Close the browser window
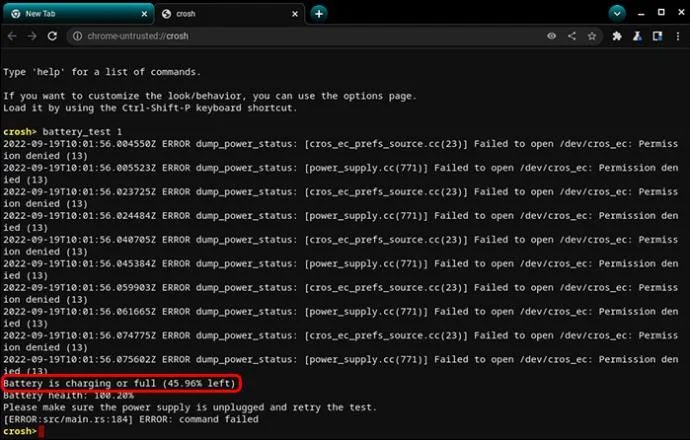 click(681, 12)
